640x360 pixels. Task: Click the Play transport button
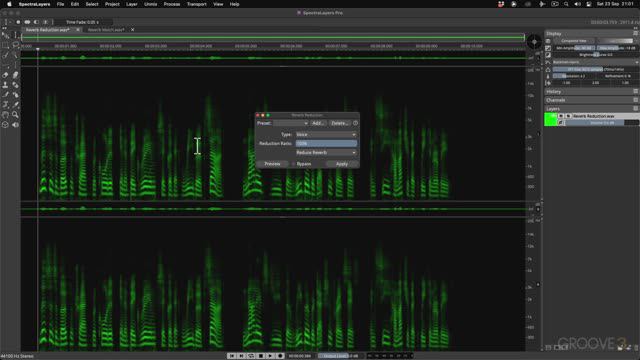coord(270,356)
